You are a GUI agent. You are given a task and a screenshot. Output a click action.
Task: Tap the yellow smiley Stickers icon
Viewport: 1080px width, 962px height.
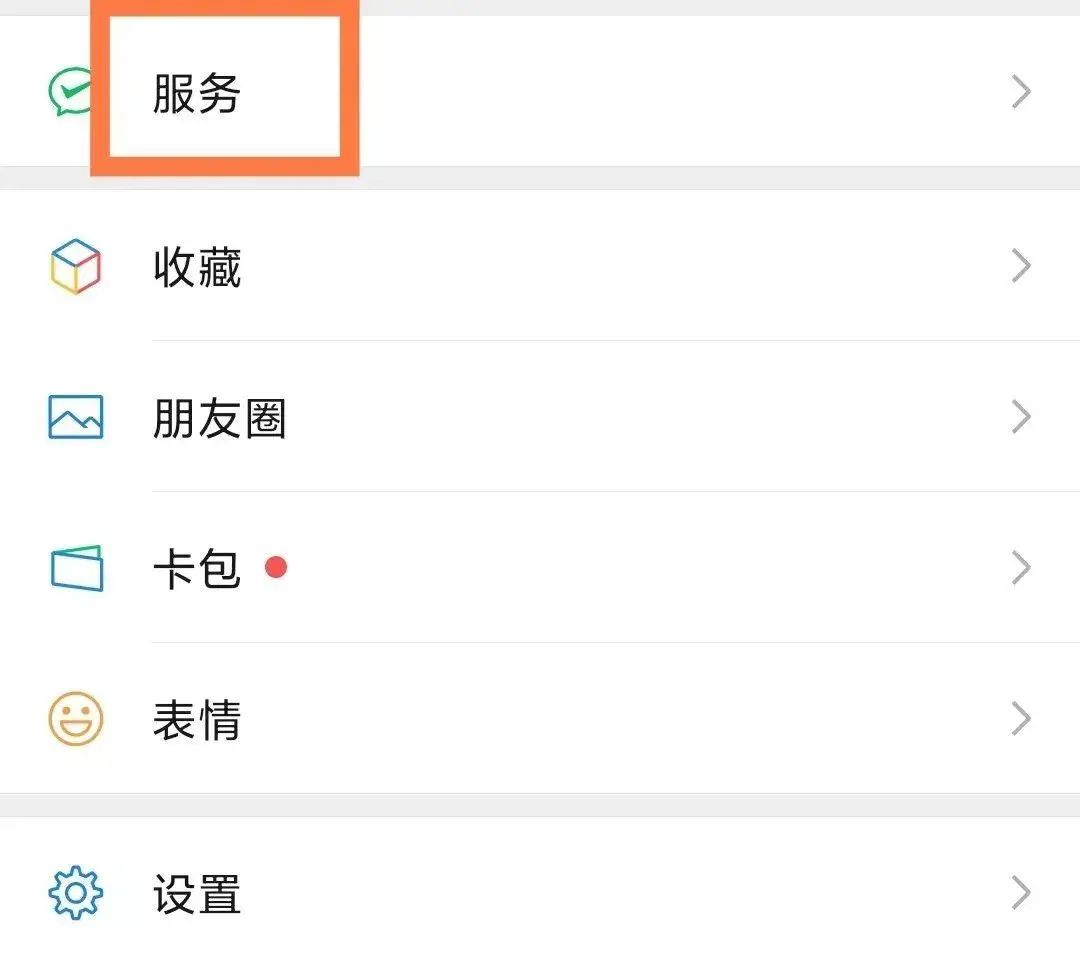pyautogui.click(x=76, y=719)
